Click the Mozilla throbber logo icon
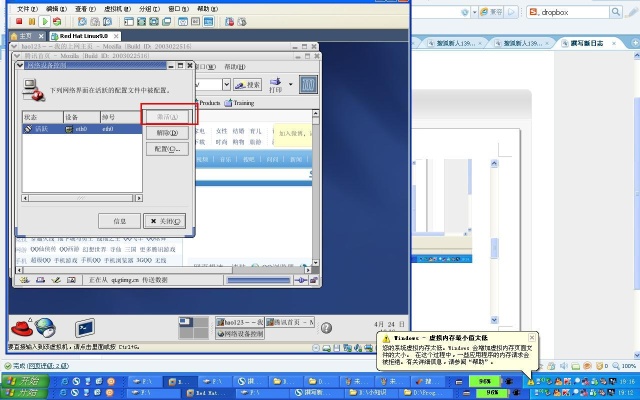The width and height of the screenshot is (640, 400). [308, 85]
